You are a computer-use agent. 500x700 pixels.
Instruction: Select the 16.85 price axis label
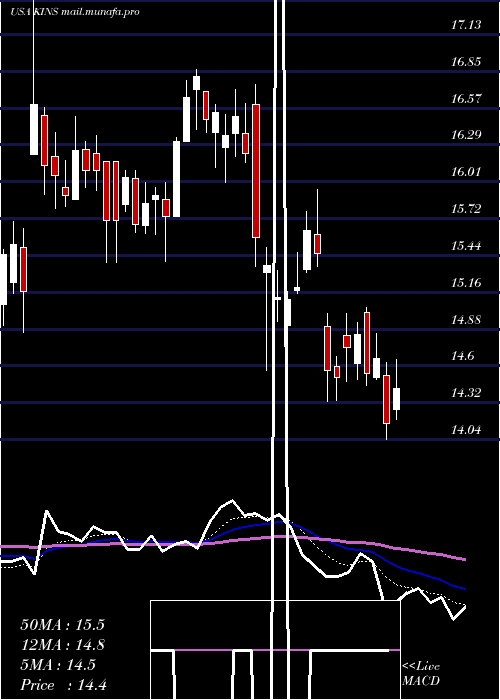466,62
